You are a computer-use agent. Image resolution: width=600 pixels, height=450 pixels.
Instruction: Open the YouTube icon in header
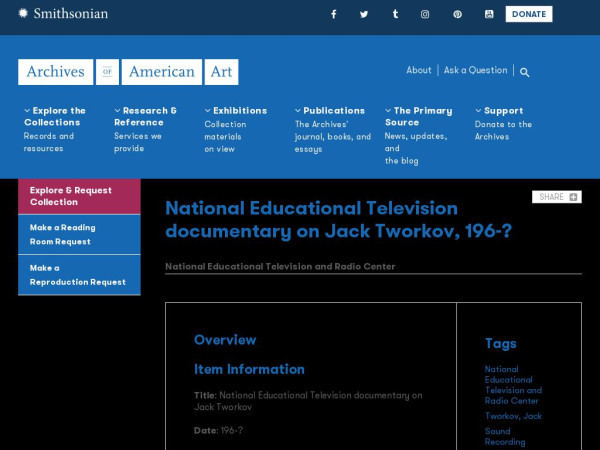pos(489,14)
